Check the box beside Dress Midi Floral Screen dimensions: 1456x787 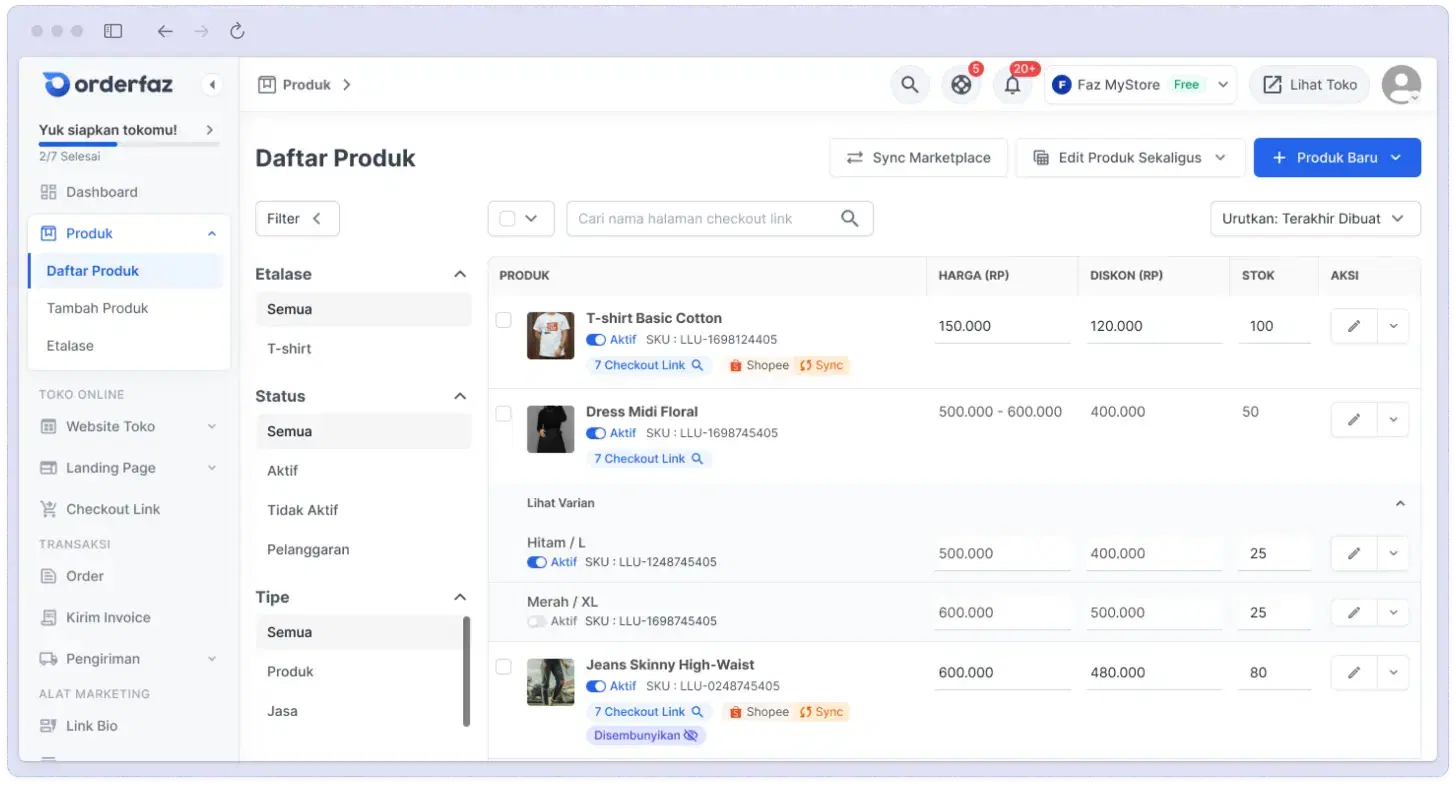(504, 413)
